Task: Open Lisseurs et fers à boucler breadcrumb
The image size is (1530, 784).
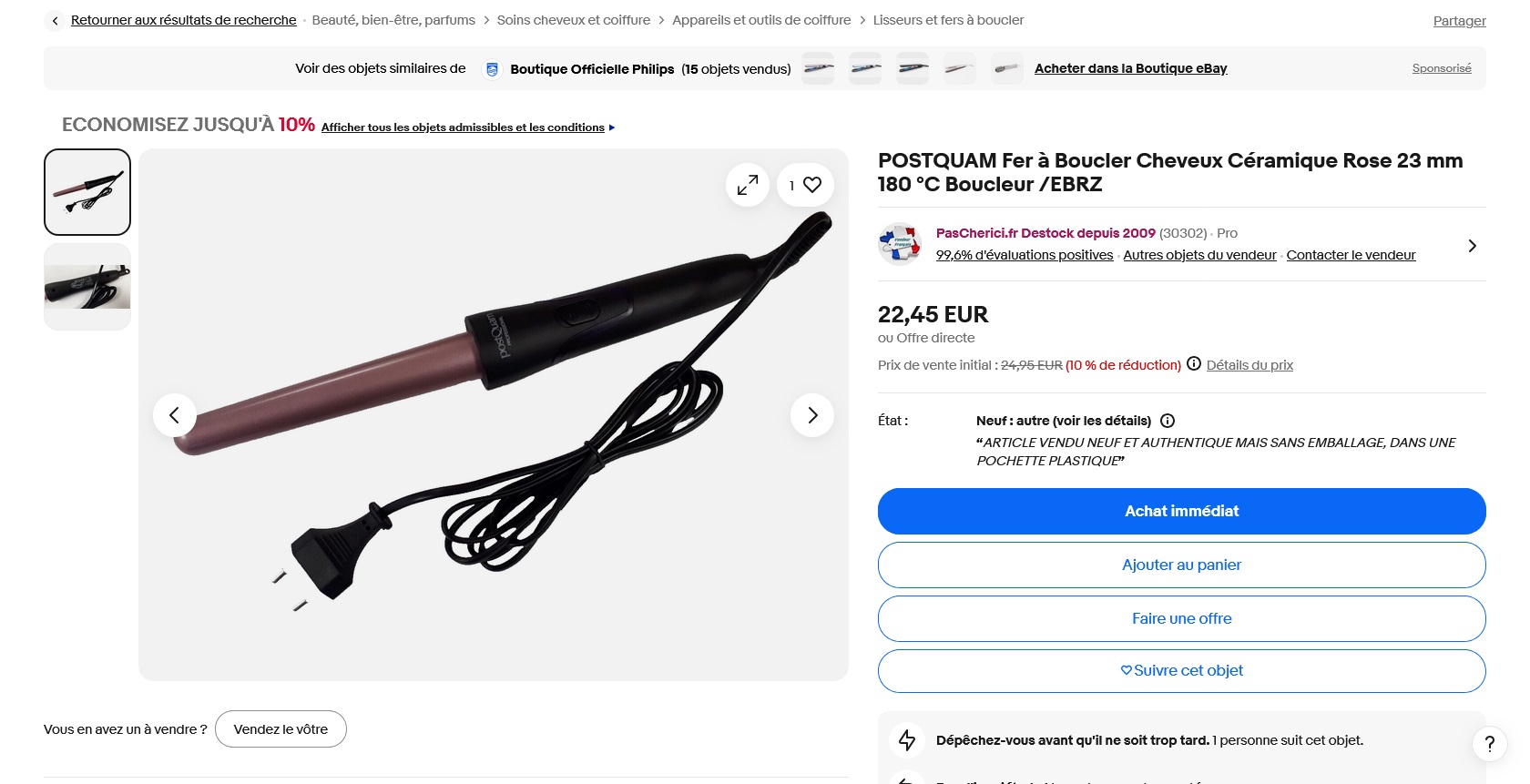Action: (x=948, y=20)
